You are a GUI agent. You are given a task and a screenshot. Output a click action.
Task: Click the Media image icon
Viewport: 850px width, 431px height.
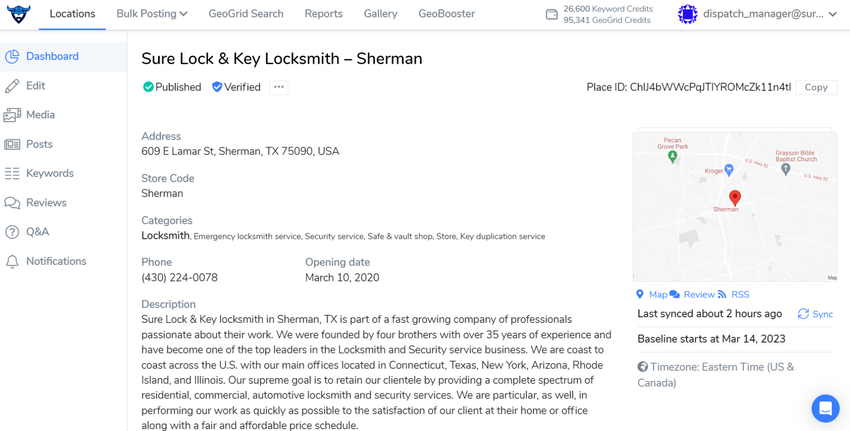pos(12,115)
